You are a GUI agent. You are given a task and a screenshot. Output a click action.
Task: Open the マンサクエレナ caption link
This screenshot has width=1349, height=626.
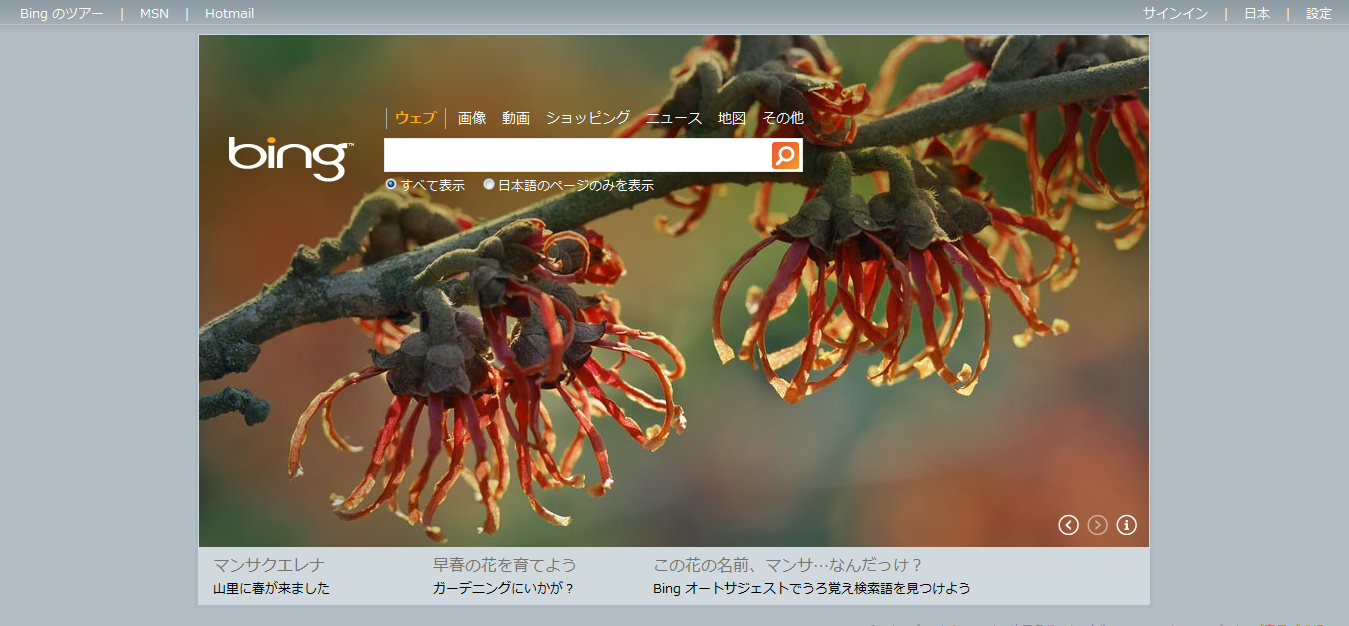tap(269, 565)
